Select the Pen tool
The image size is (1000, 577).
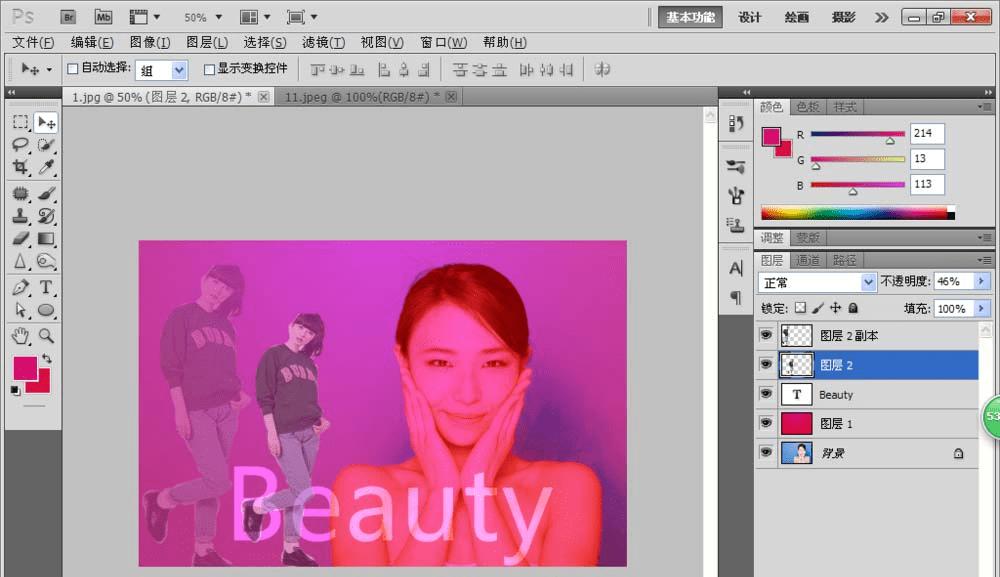[x=20, y=288]
